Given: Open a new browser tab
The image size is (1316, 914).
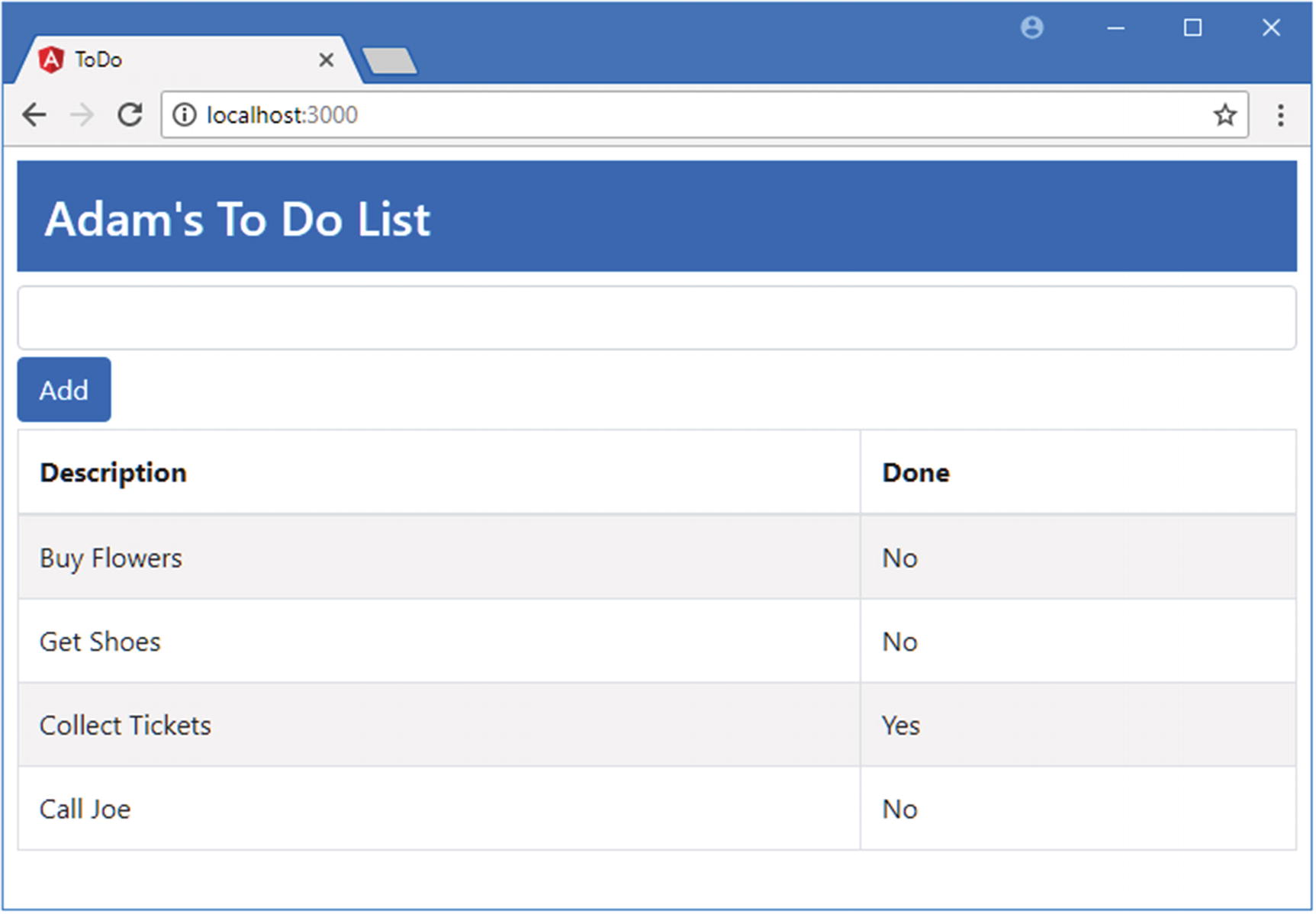Looking at the screenshot, I should [389, 61].
